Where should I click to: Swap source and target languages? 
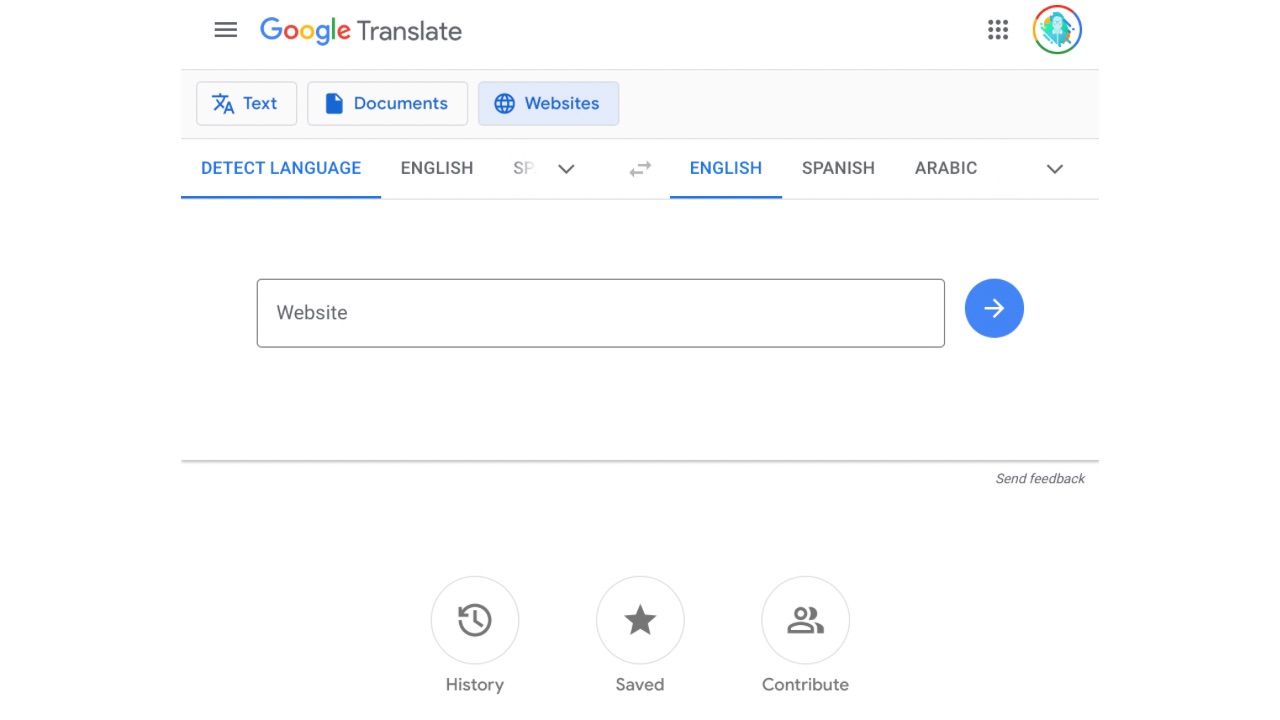click(x=640, y=169)
